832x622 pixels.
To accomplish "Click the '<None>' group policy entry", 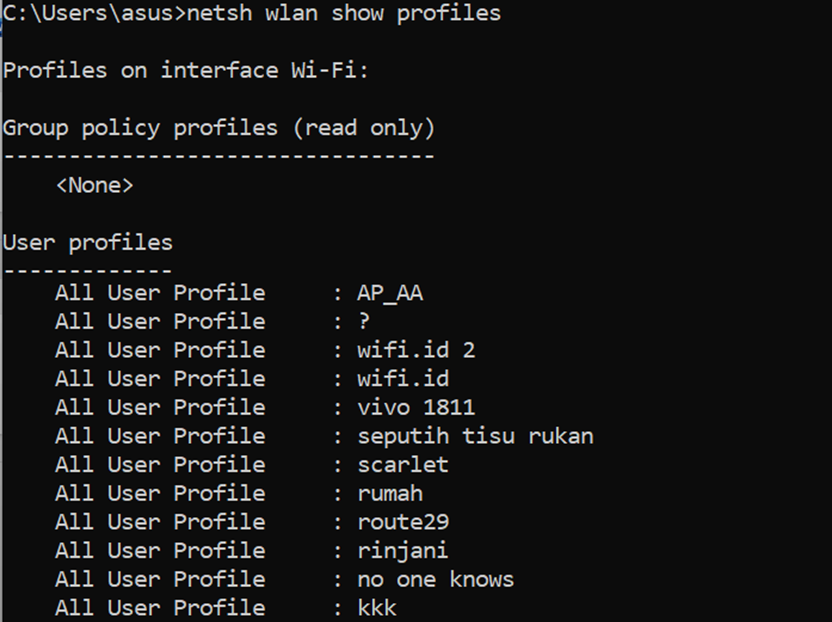I will [94, 185].
